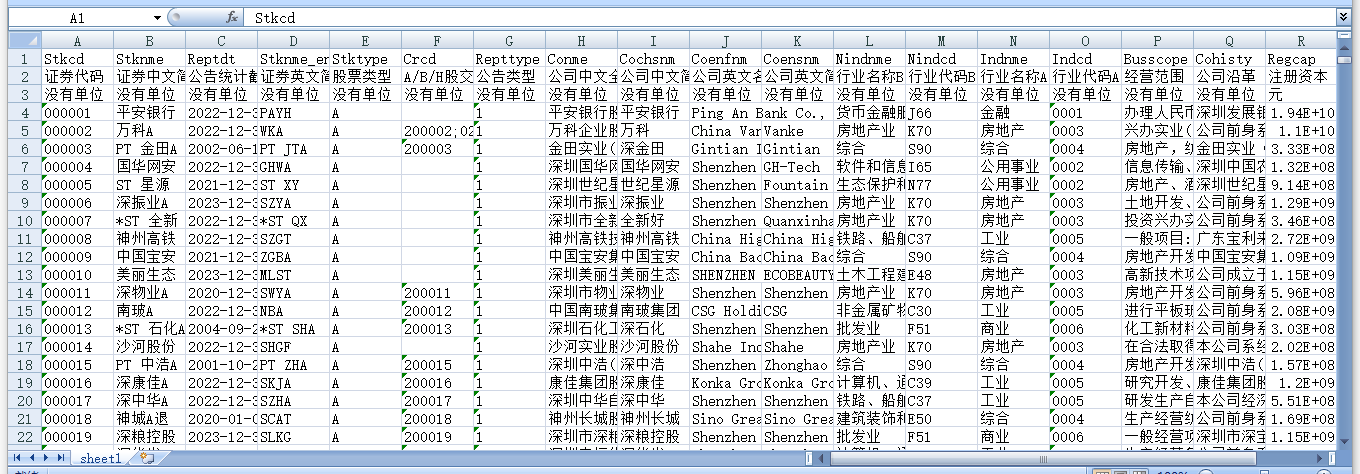The height and width of the screenshot is (474, 1360).
Task: Select column R header
Action: [1300, 40]
